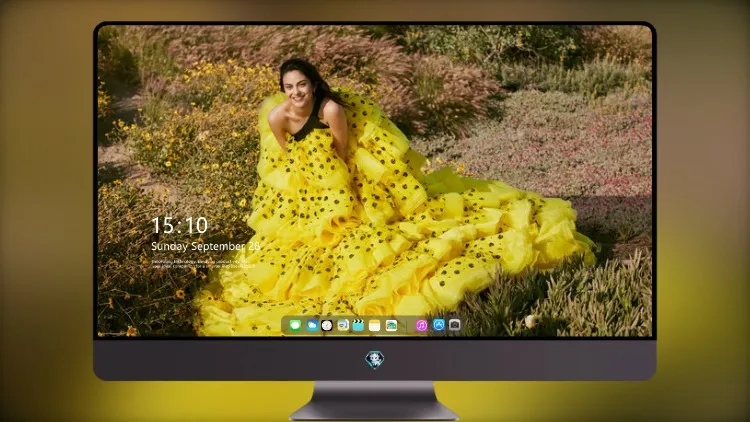This screenshot has height=422, width=750.
Task: Open the yellow Notes app in the dock
Action: click(x=375, y=325)
